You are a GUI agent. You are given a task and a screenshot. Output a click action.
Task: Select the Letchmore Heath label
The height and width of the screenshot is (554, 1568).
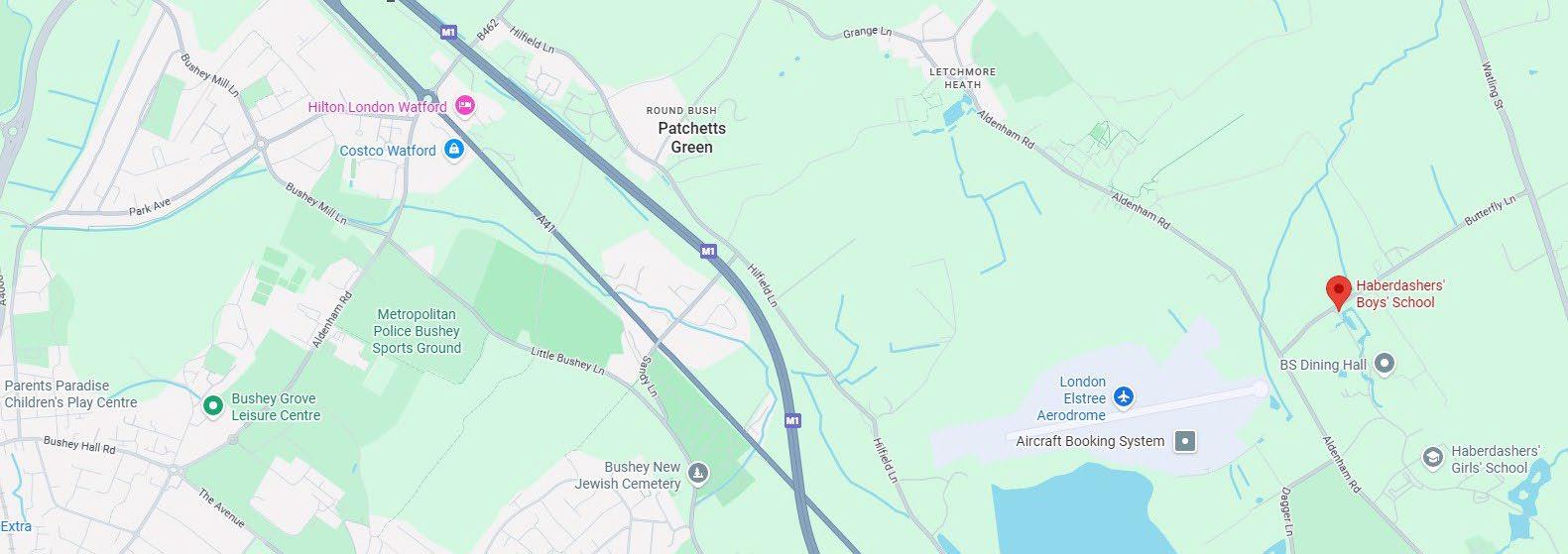(x=962, y=78)
